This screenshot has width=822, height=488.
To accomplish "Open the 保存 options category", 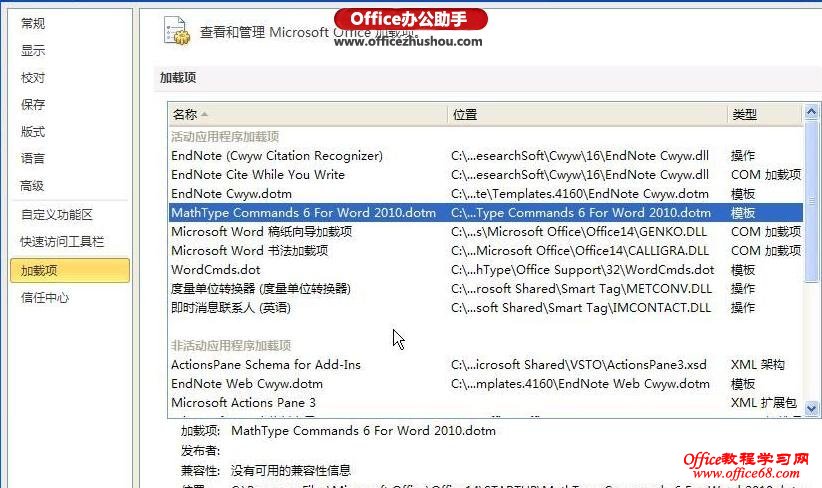I will pyautogui.click(x=33, y=105).
